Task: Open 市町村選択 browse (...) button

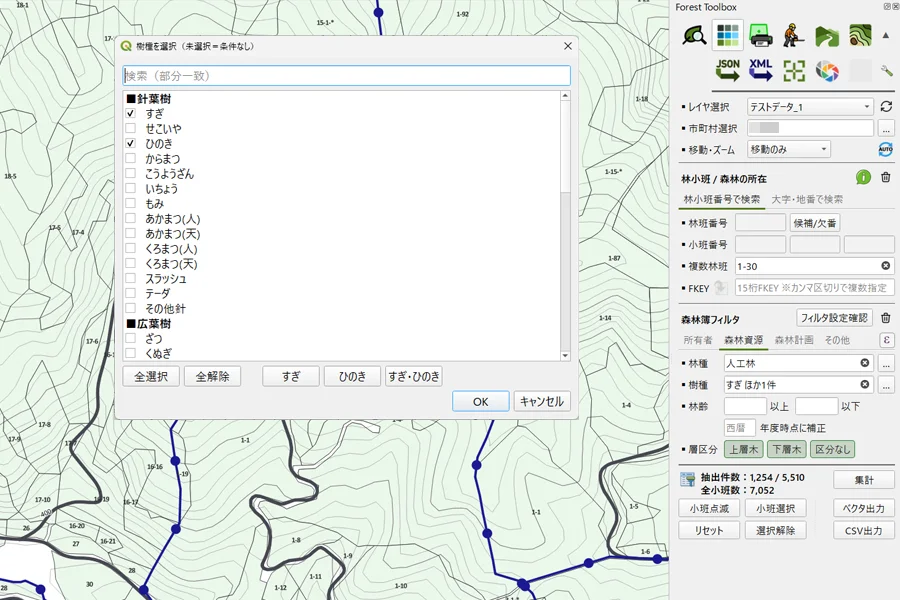Action: 886,128
